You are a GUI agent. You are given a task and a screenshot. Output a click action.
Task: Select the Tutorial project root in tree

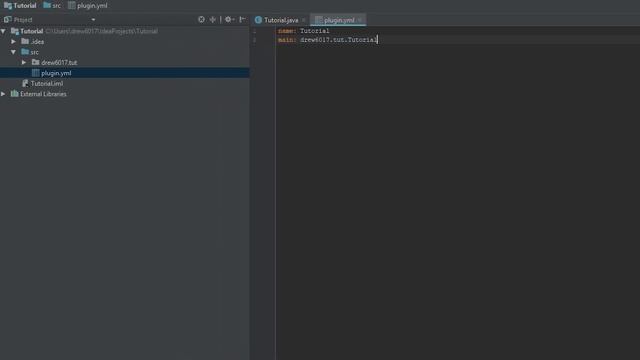31,31
